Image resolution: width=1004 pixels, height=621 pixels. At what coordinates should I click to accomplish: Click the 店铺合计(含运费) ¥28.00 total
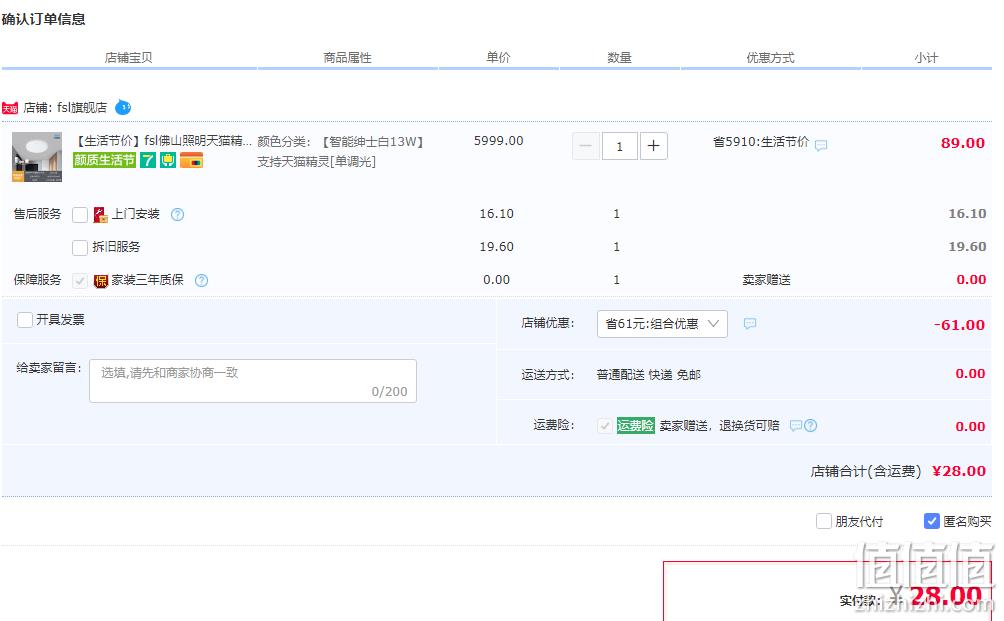tap(898, 472)
